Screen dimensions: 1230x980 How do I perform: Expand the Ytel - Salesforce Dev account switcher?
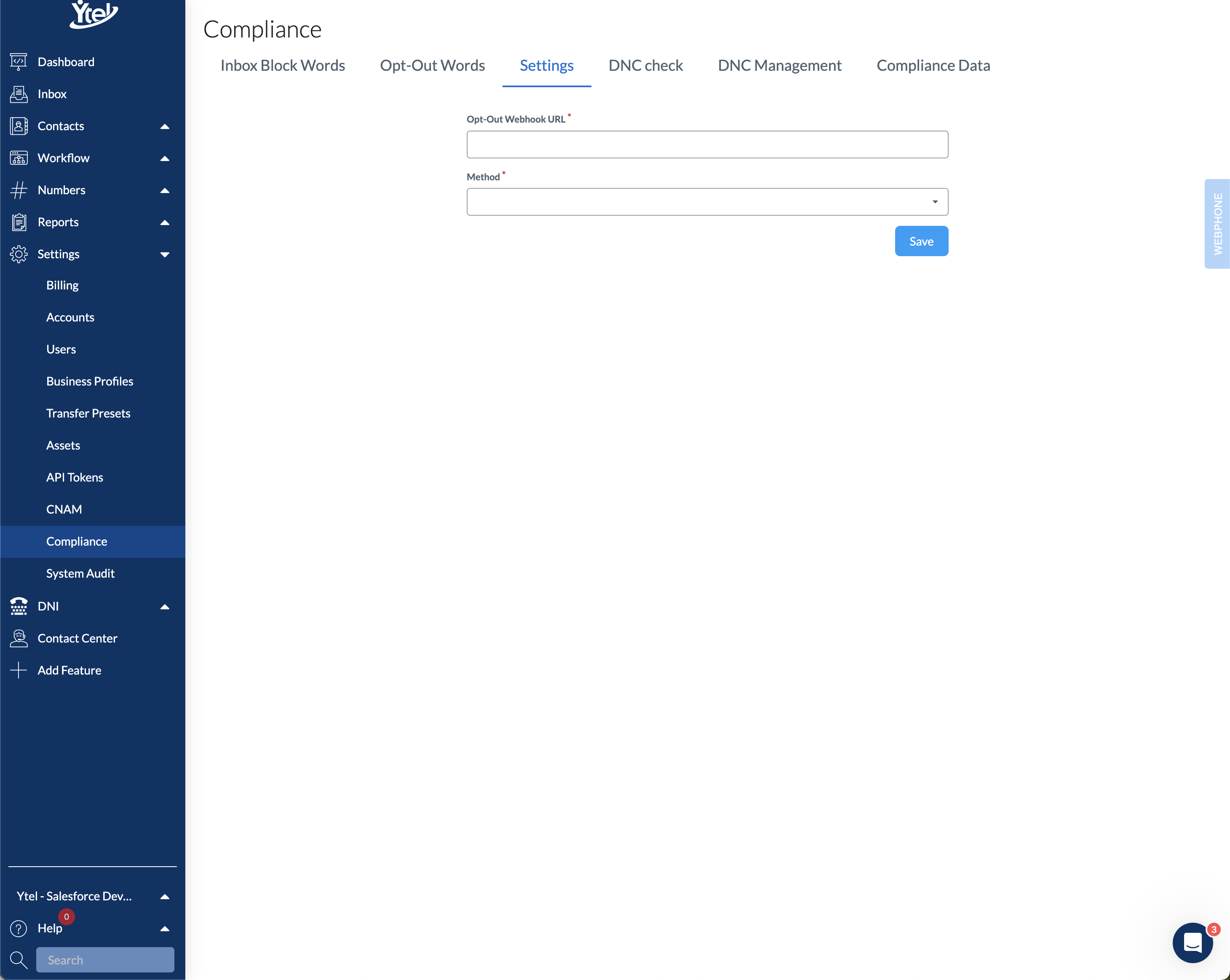coord(165,896)
